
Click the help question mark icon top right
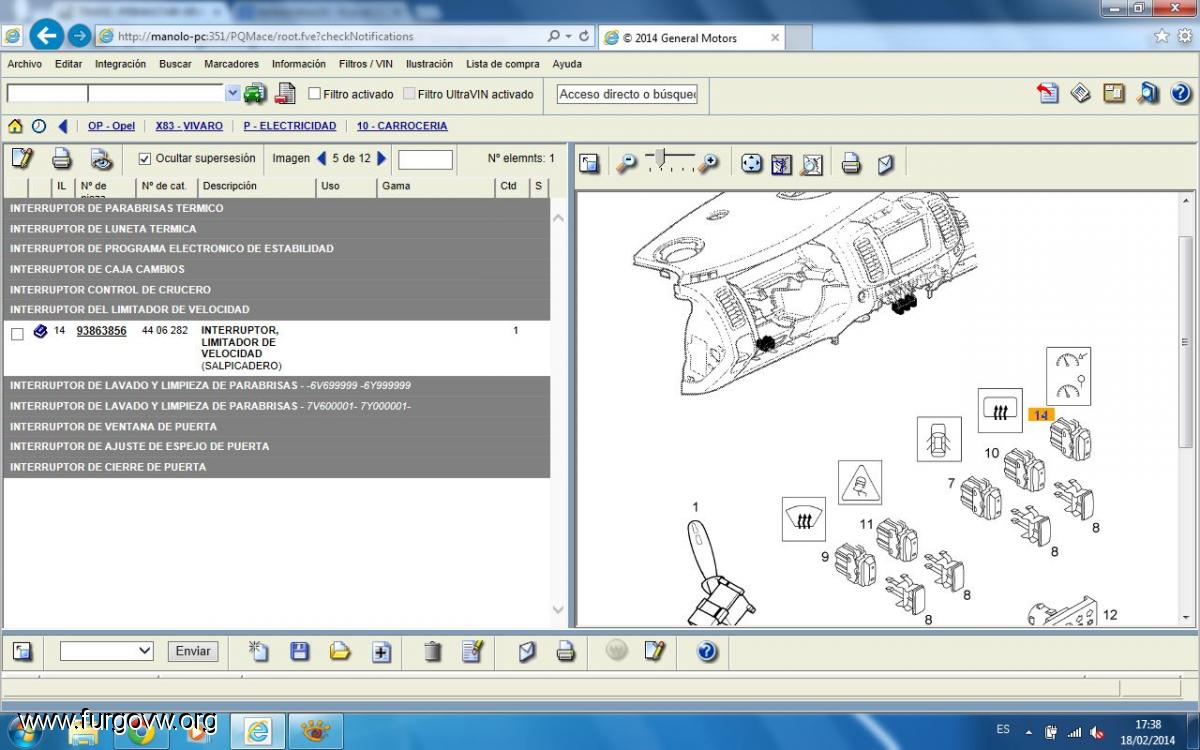point(1181,93)
